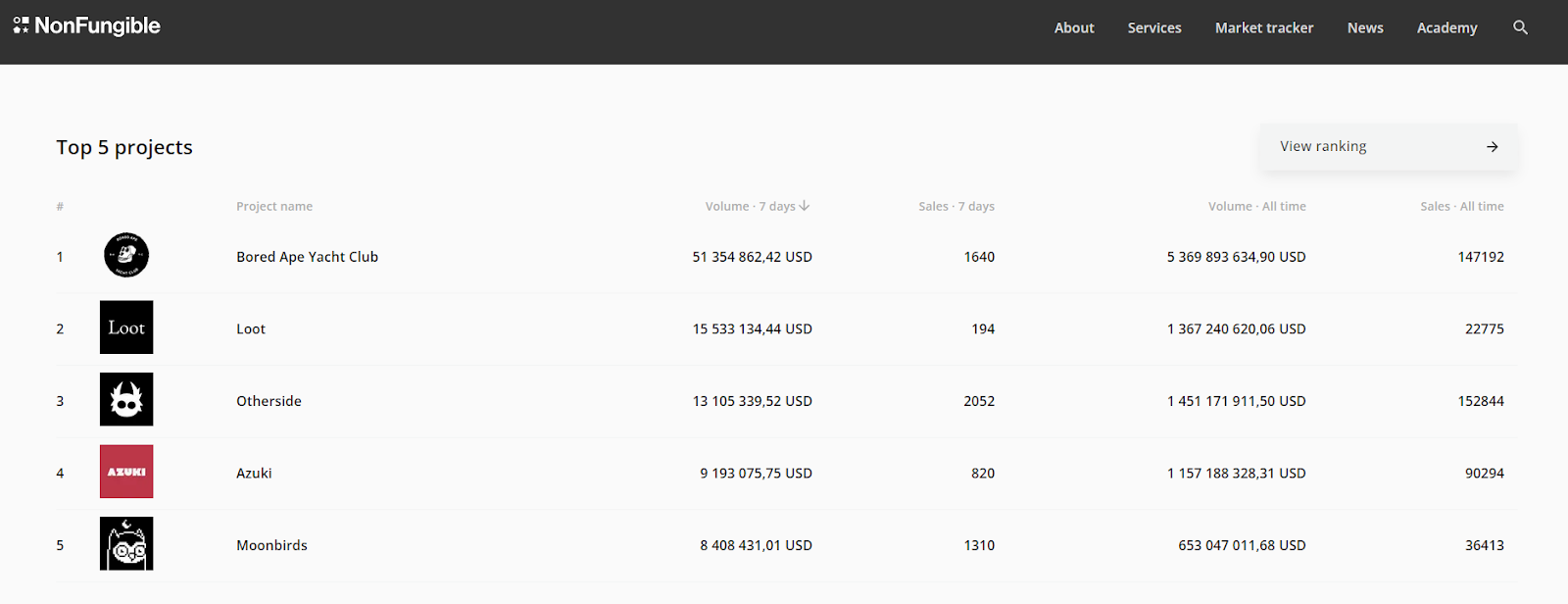Image resolution: width=1568 pixels, height=604 pixels.
Task: Select 15 533 134,44 USD volume value
Action: [x=753, y=328]
